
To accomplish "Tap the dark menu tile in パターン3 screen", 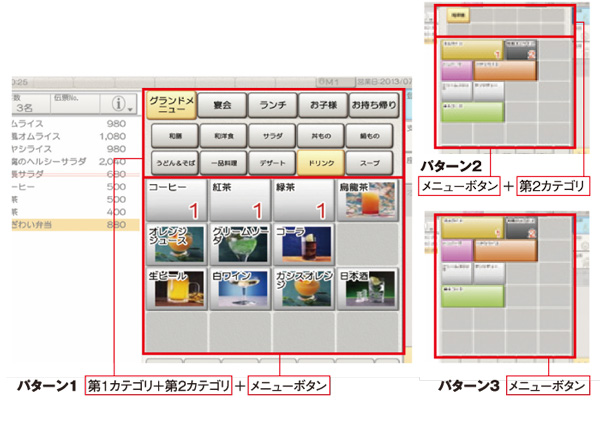I will pyautogui.click(x=521, y=227).
